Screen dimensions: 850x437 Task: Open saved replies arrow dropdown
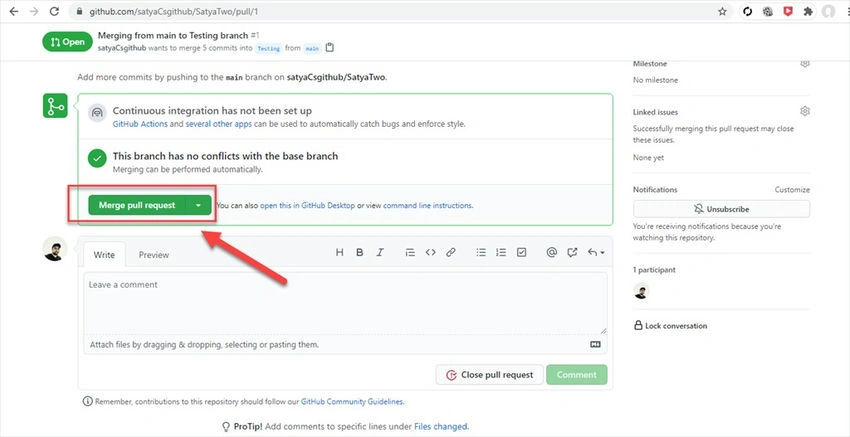(596, 252)
